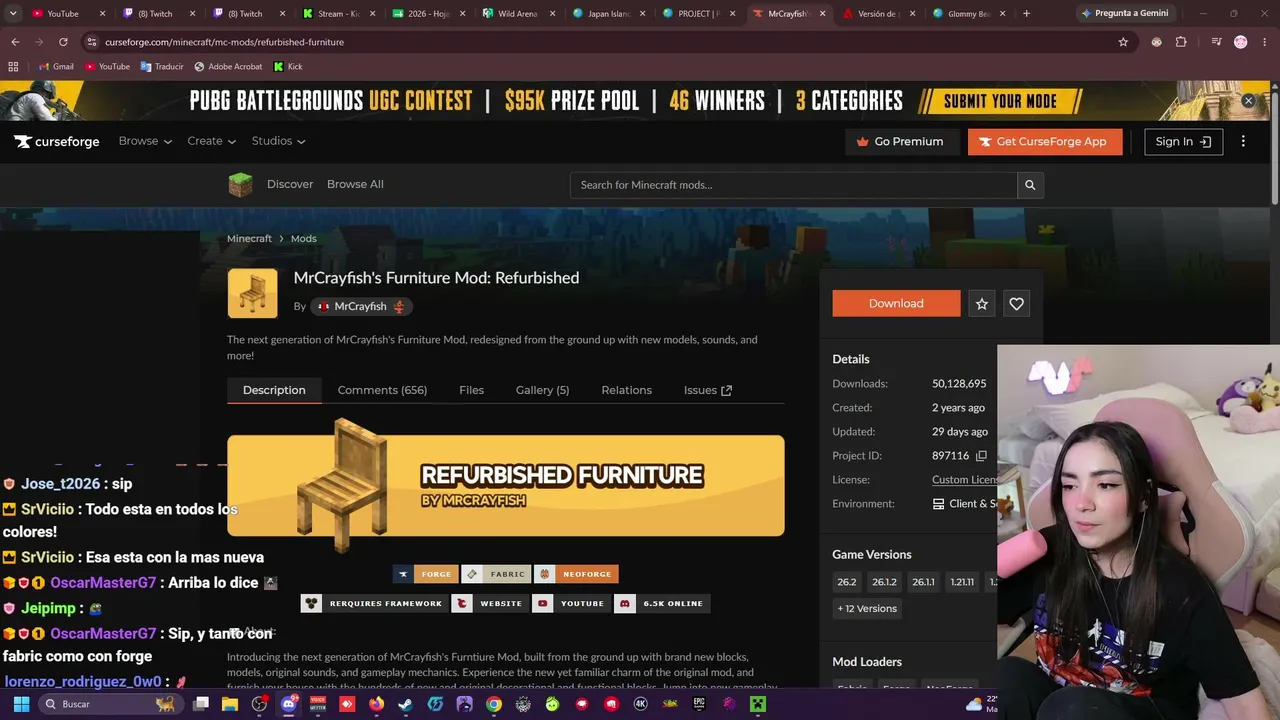Select game version 26.2 tag
The image size is (1280, 720).
[x=847, y=582]
